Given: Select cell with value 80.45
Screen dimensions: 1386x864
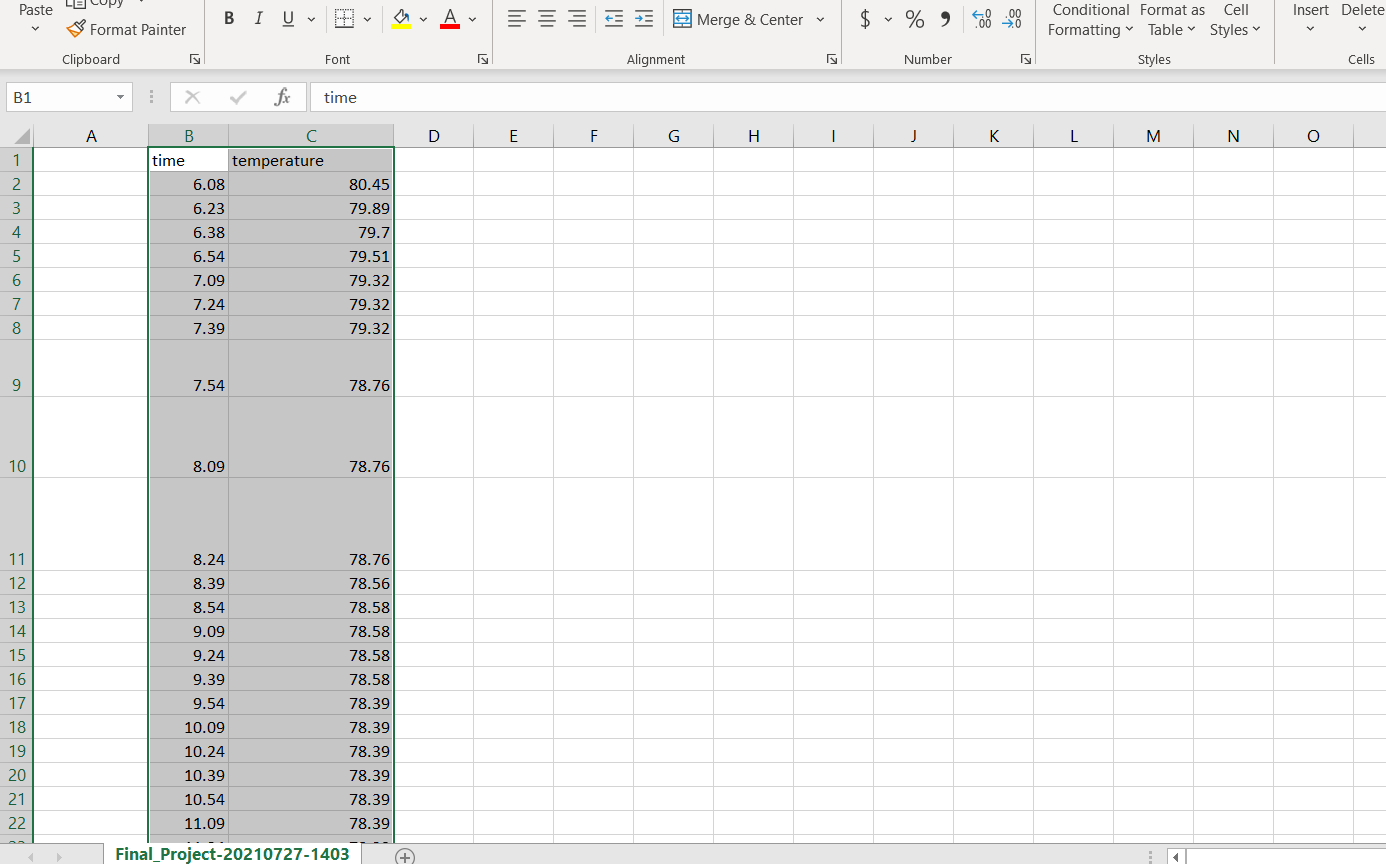Looking at the screenshot, I should tap(311, 184).
